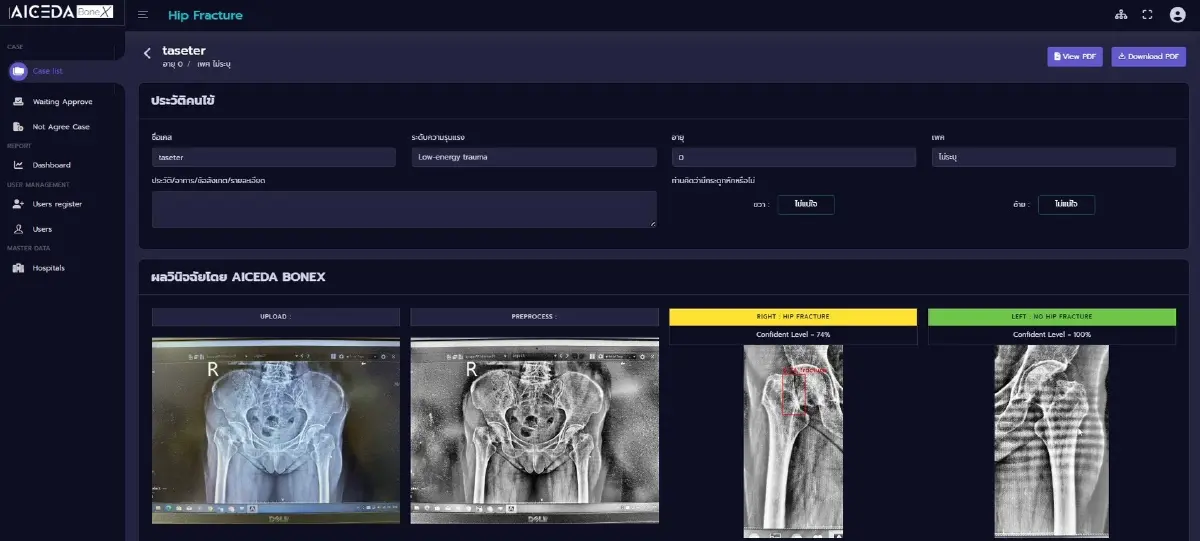Toggle the right side 'ไม่แน่ใจ' fracture button
Image resolution: width=1200 pixels, height=541 pixels.
(x=805, y=204)
